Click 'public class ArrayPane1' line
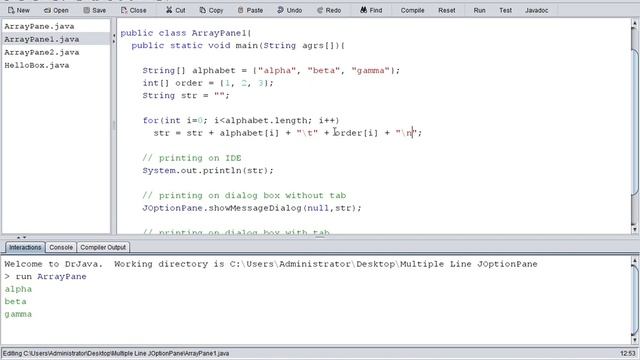The height and width of the screenshot is (360, 640). [x=186, y=33]
